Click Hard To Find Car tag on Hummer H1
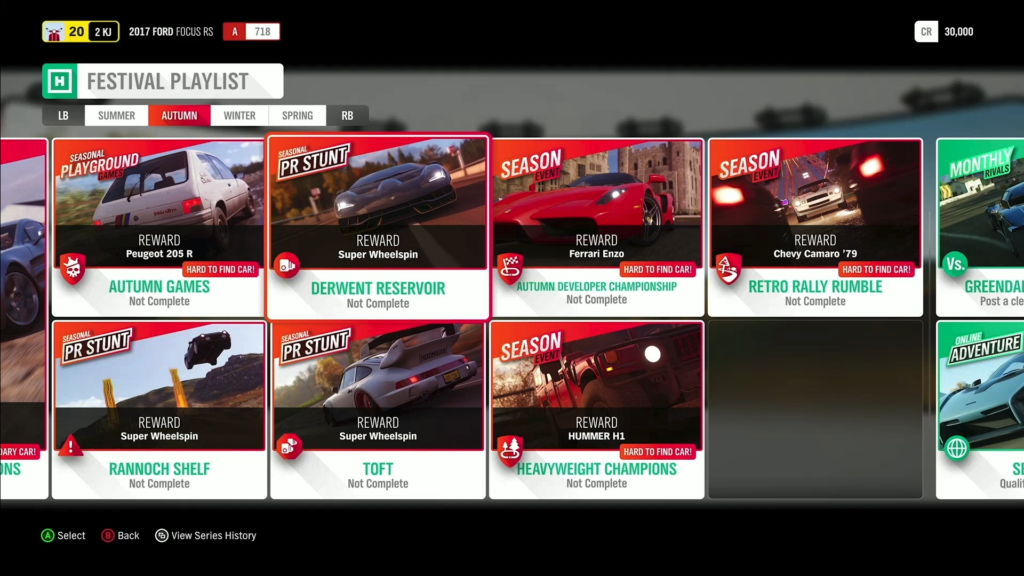This screenshot has height=576, width=1024. [x=658, y=451]
